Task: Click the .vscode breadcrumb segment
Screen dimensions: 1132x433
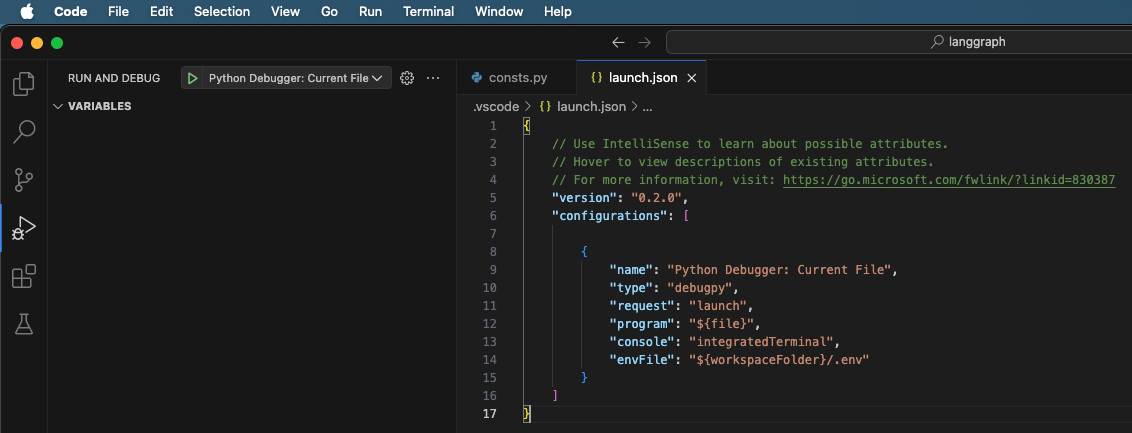Action: [496, 107]
